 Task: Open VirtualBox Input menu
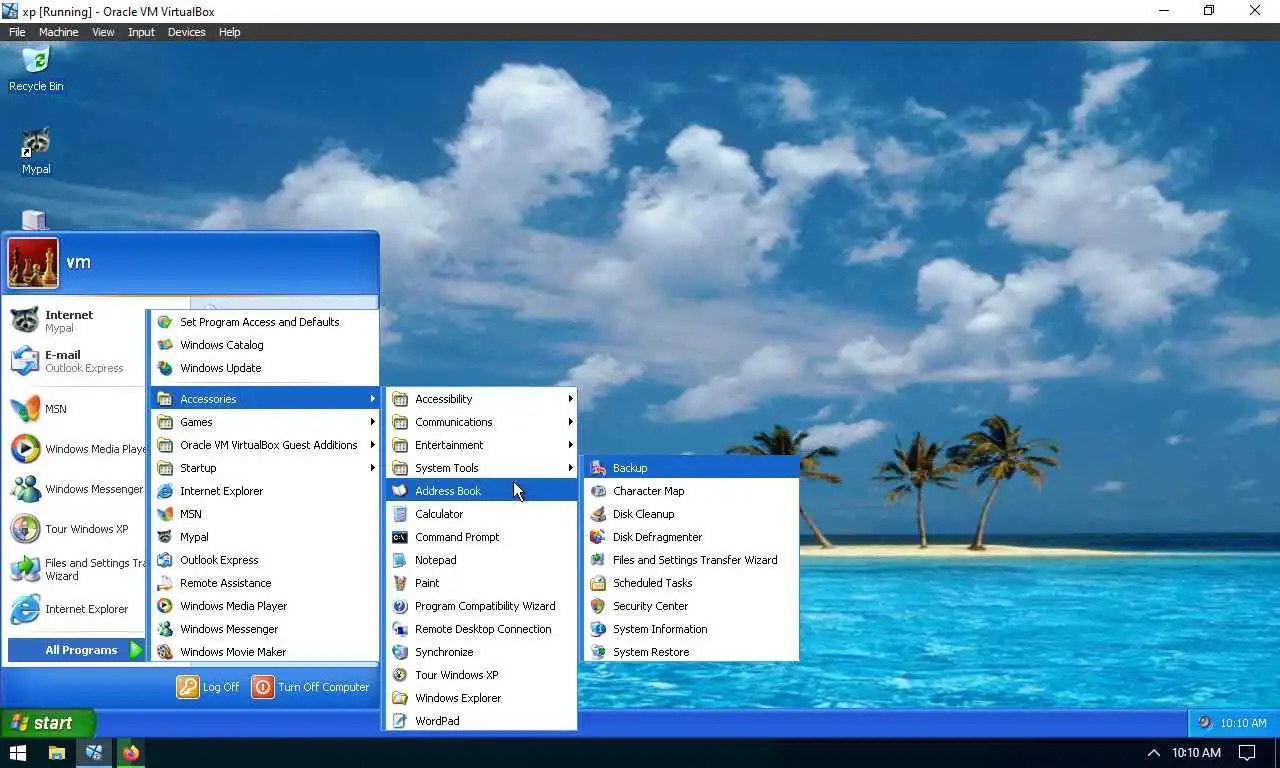141,32
